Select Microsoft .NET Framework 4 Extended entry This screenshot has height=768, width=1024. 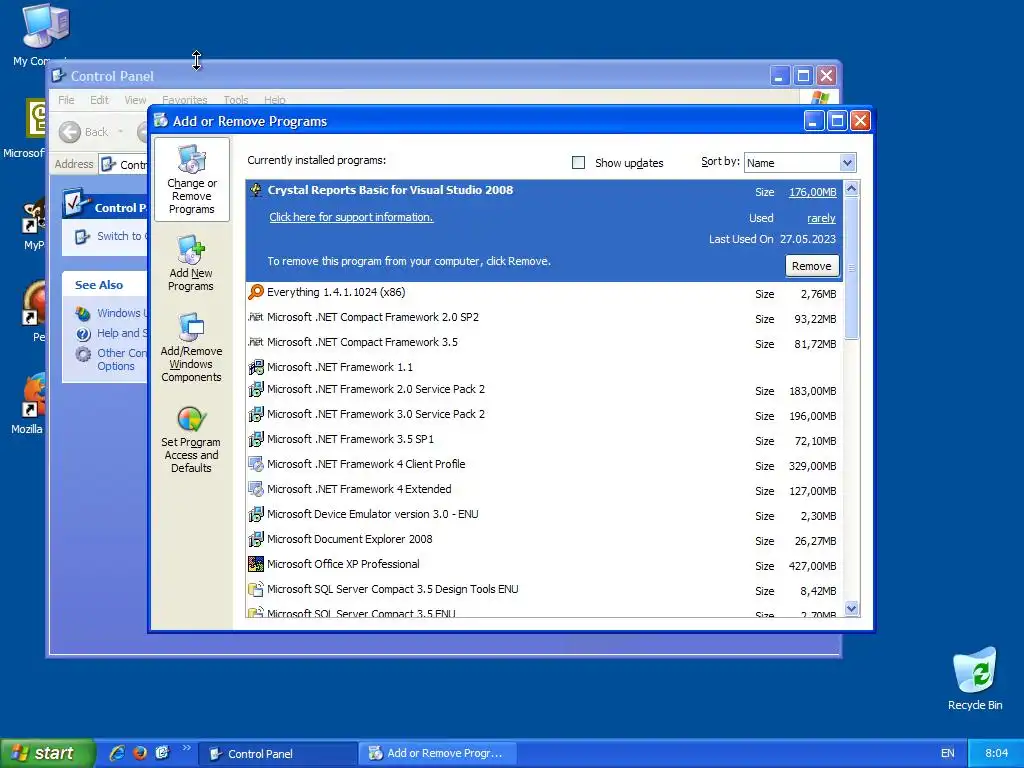pyautogui.click(x=545, y=489)
